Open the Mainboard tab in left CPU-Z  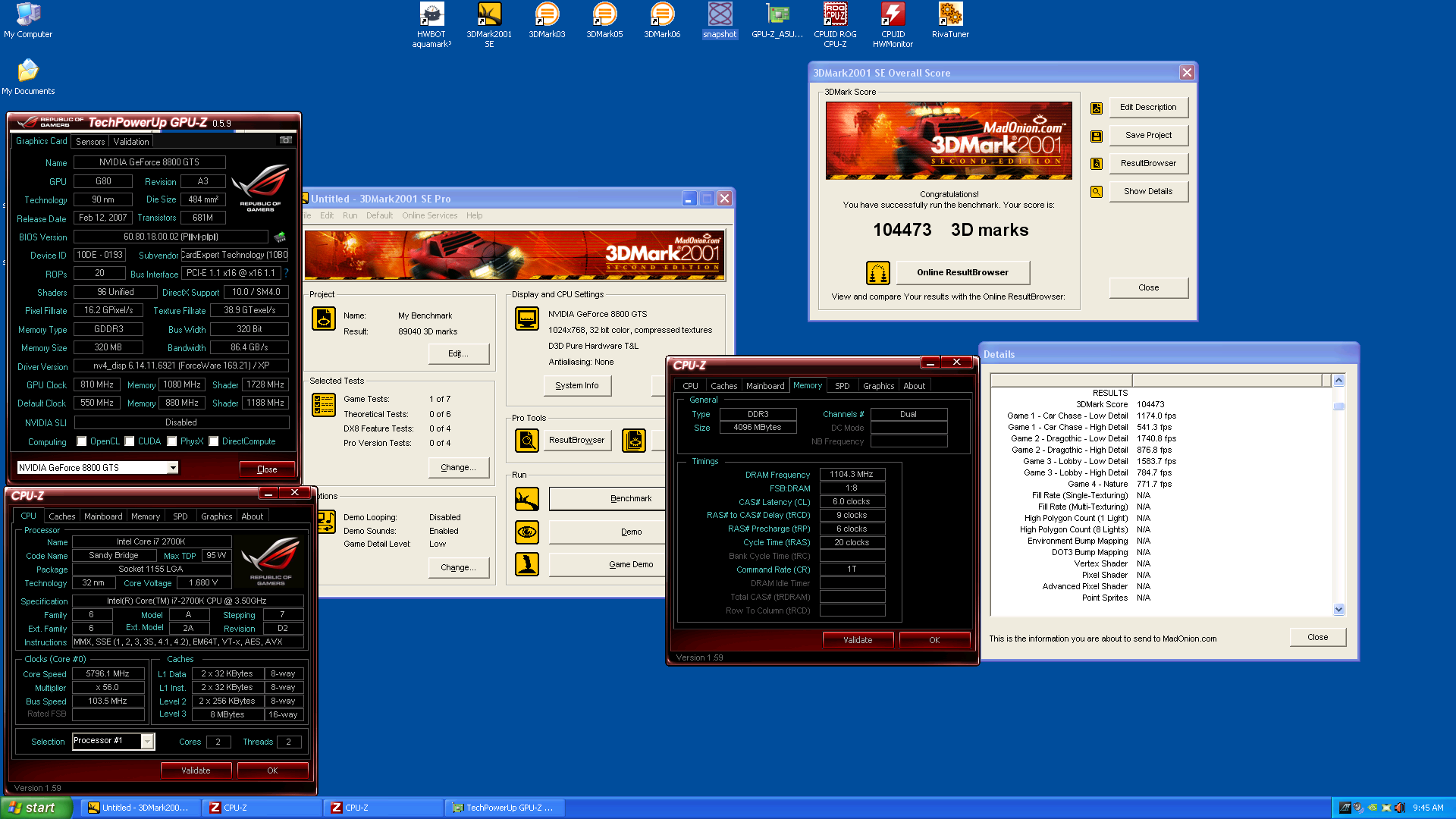[103, 516]
